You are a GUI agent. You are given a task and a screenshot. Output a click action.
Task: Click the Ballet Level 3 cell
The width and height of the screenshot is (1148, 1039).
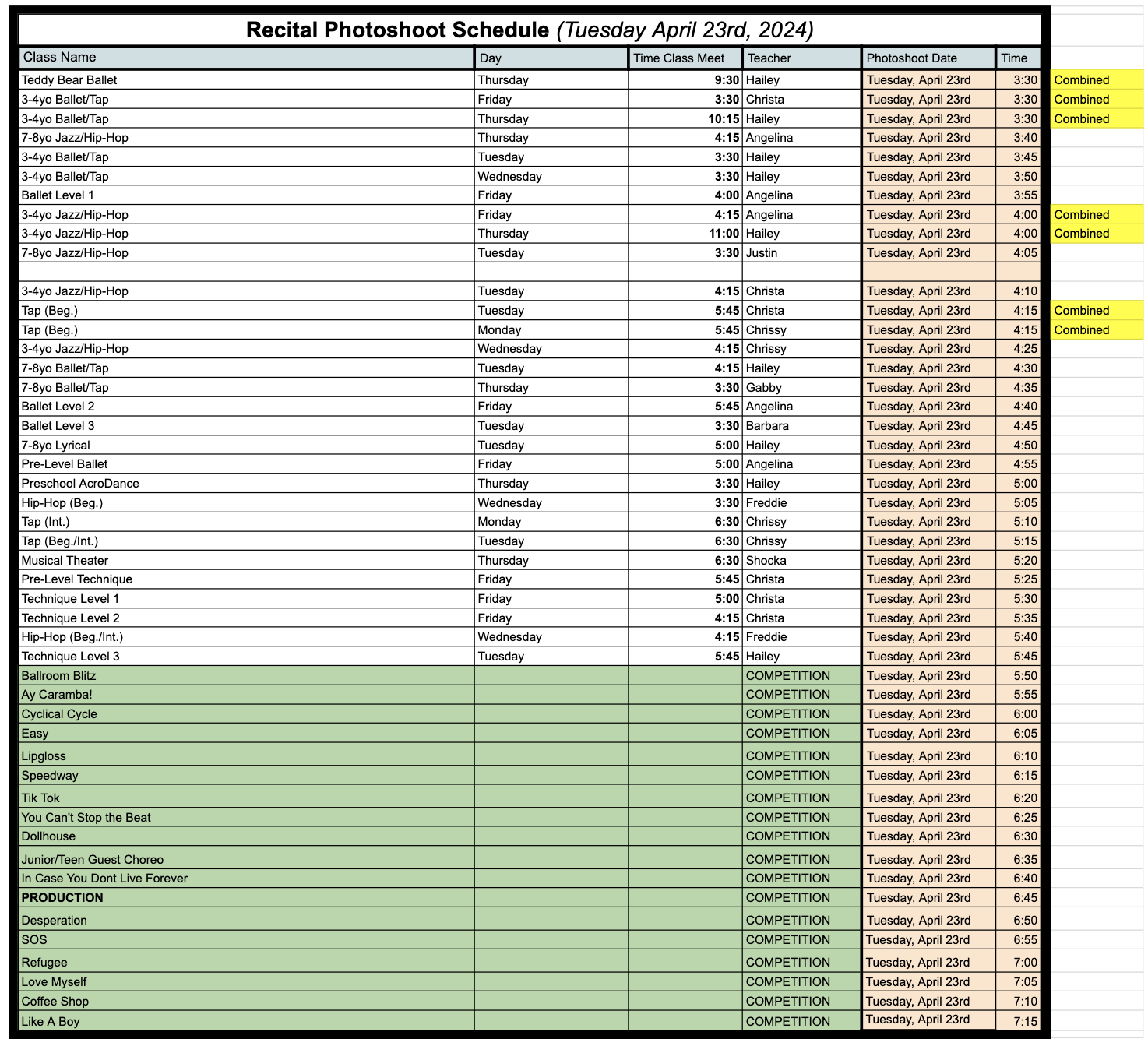point(247,426)
